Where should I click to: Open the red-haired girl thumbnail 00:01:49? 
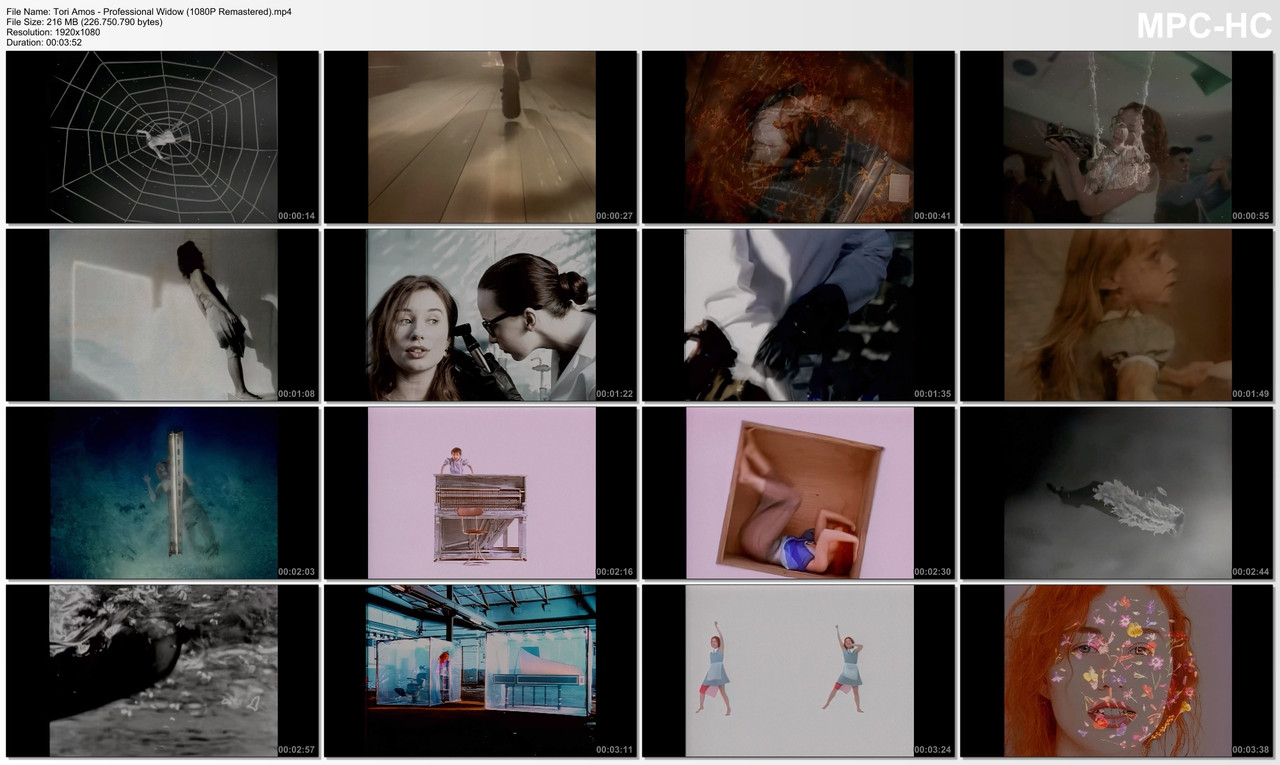click(1116, 315)
